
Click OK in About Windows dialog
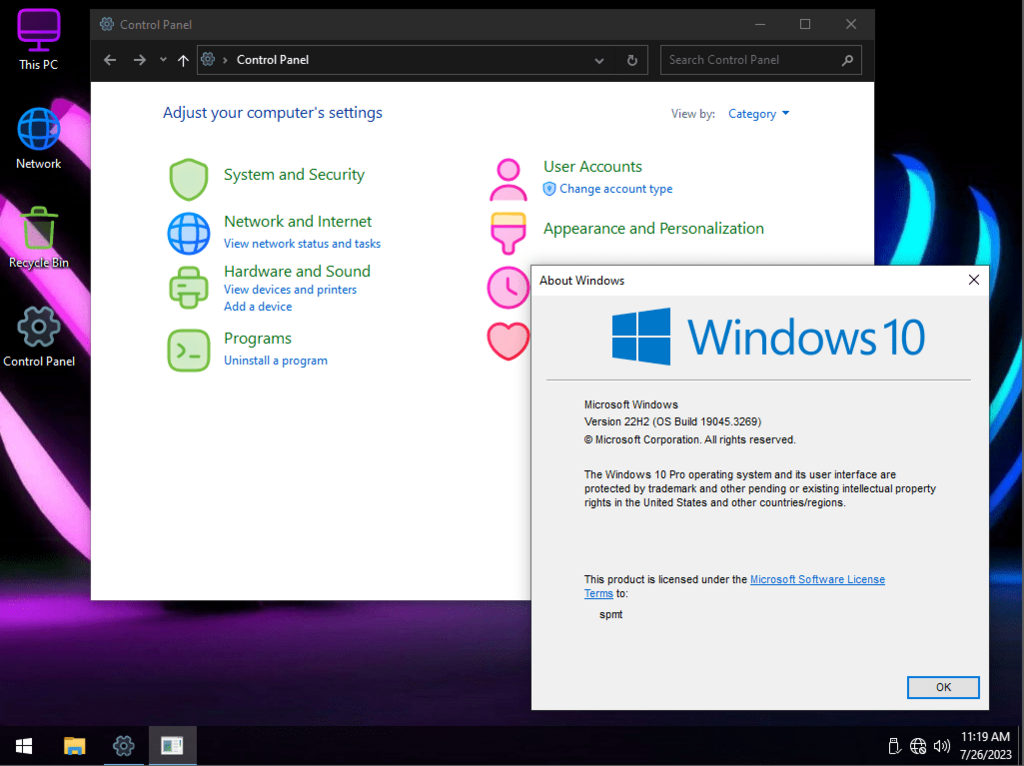coord(943,687)
